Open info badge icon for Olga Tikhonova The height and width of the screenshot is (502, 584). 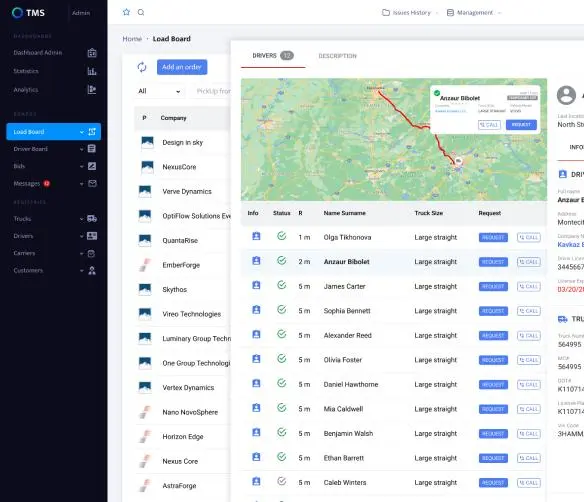click(x=256, y=236)
